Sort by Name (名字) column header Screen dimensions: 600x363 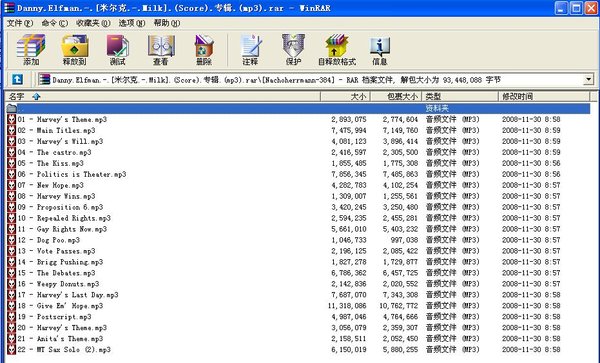click(x=163, y=96)
